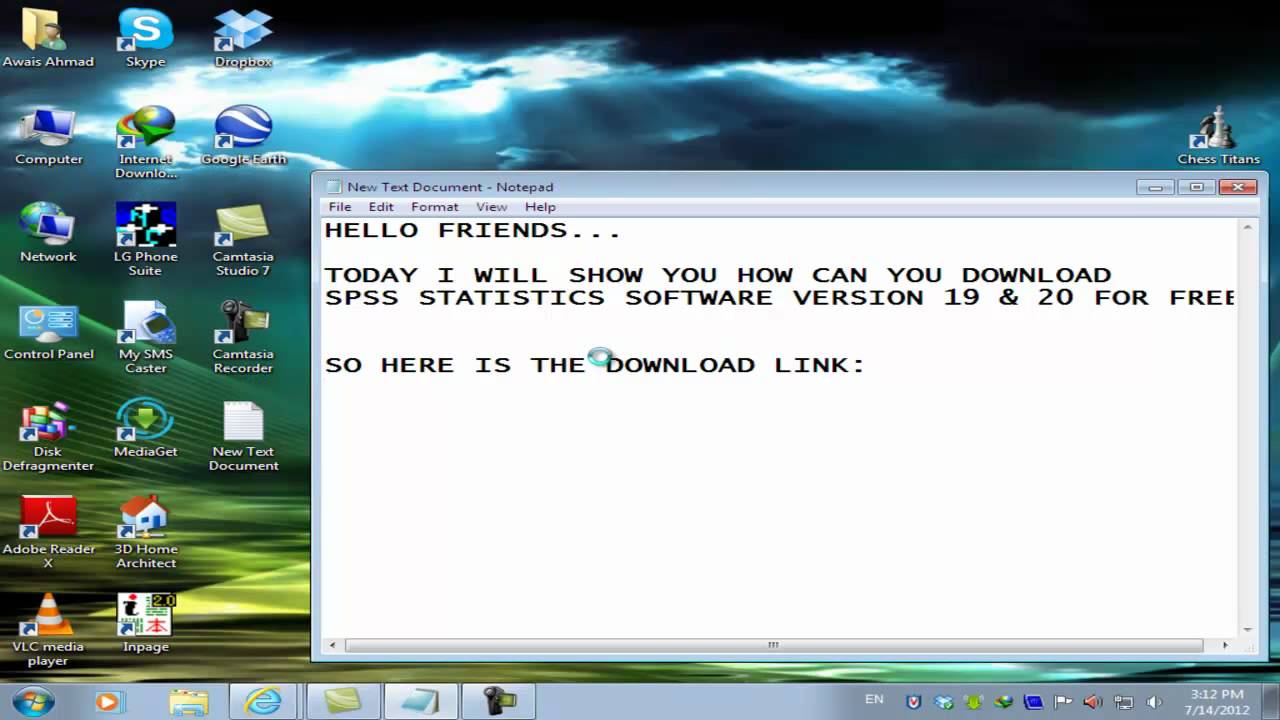Screen dimensions: 1280x720
Task: Click the Notepad horizontal scrollbar thumb
Action: [773, 646]
